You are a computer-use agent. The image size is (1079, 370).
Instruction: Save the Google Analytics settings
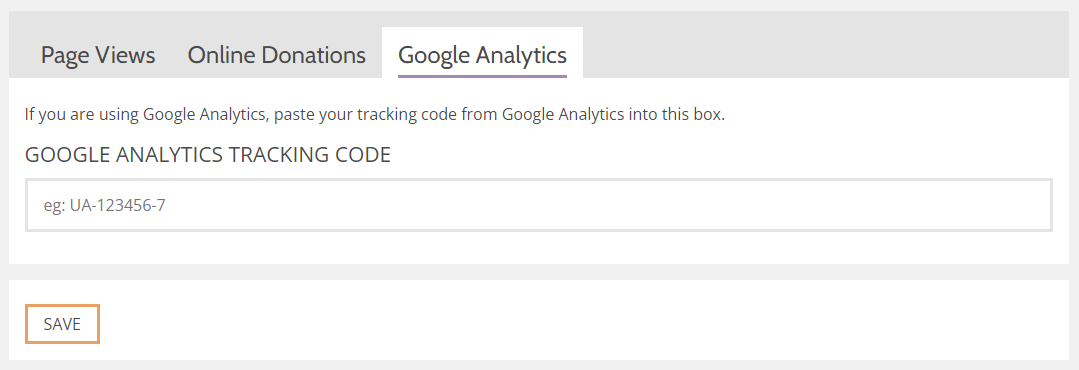63,324
